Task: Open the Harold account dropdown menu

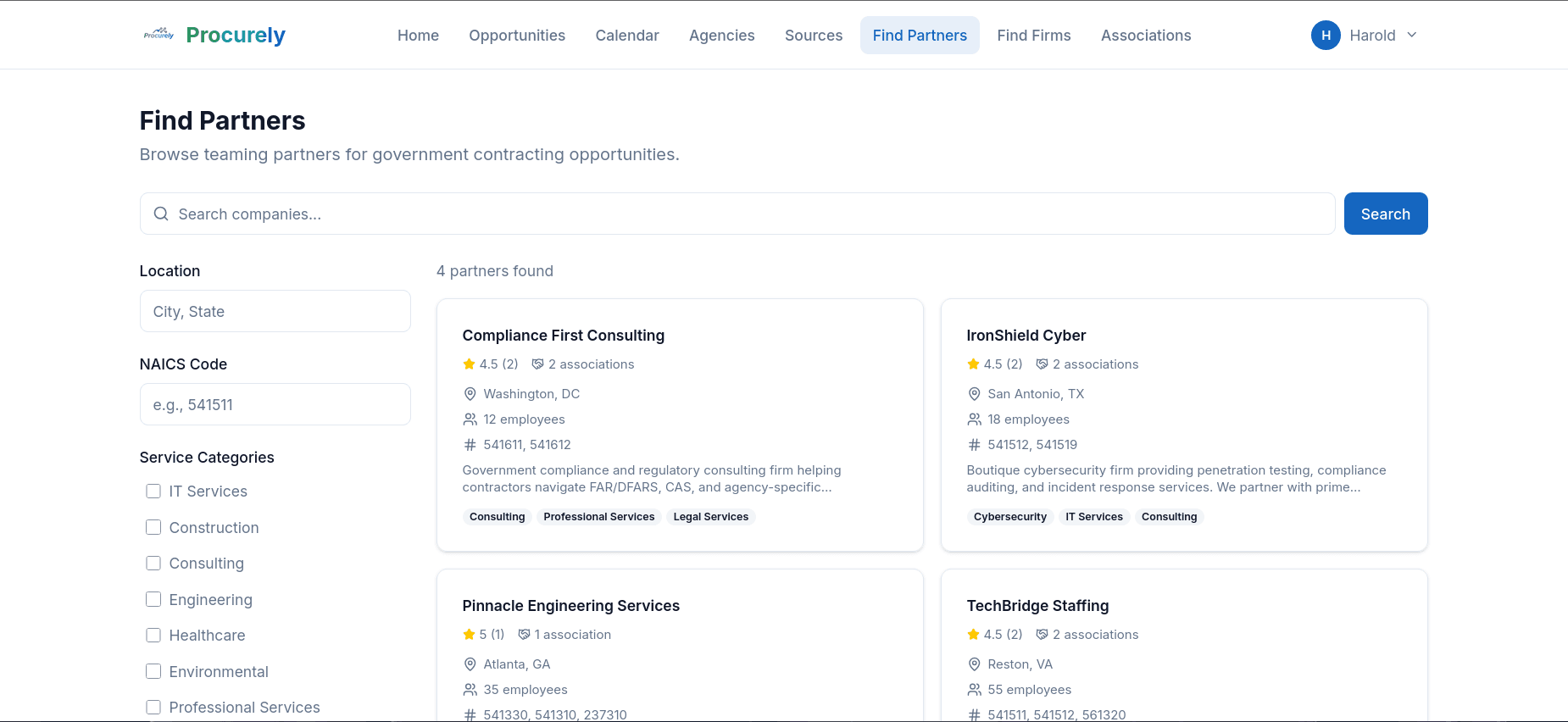Action: pyautogui.click(x=1365, y=35)
